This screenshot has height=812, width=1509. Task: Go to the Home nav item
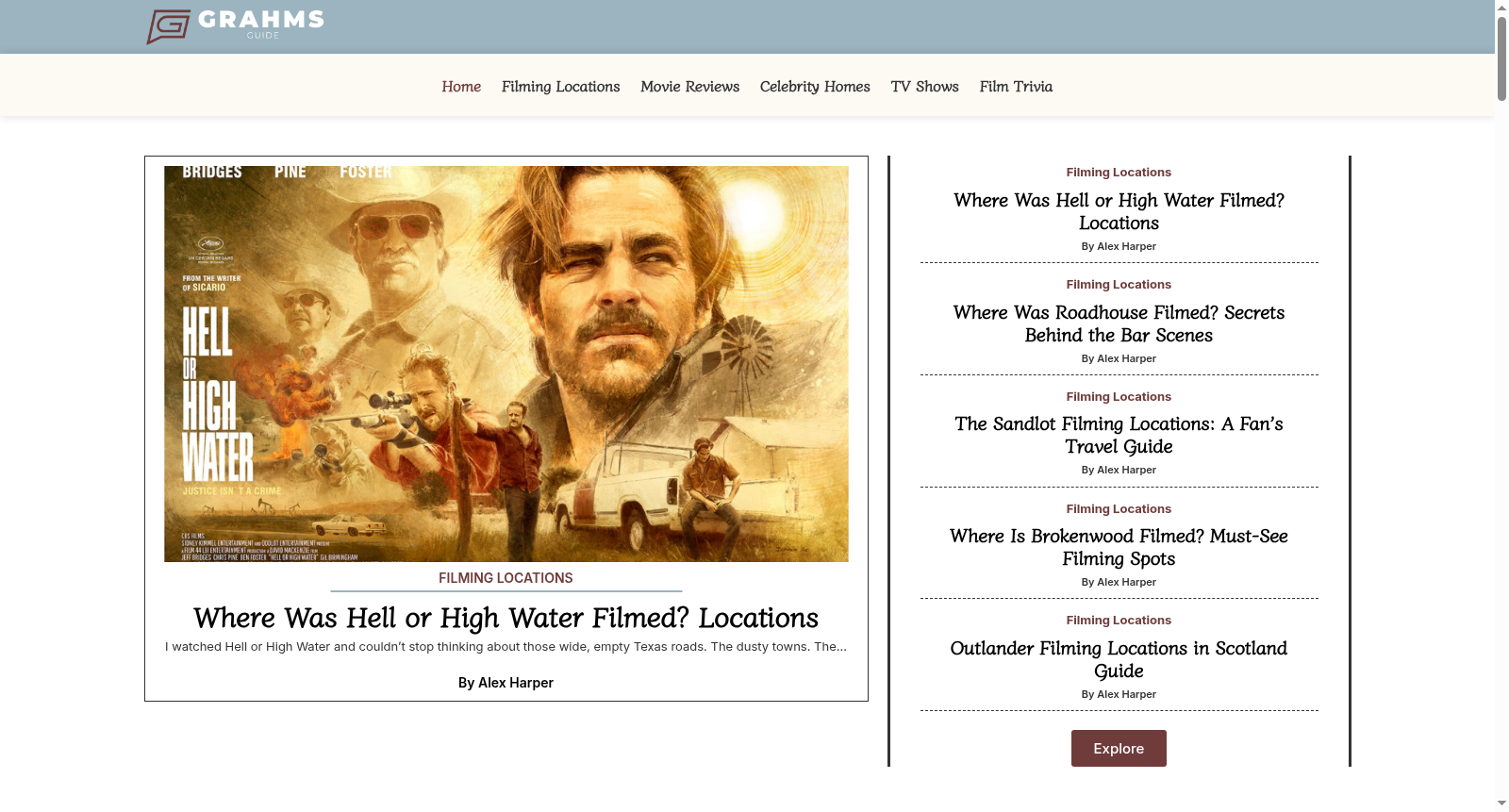[x=461, y=87]
